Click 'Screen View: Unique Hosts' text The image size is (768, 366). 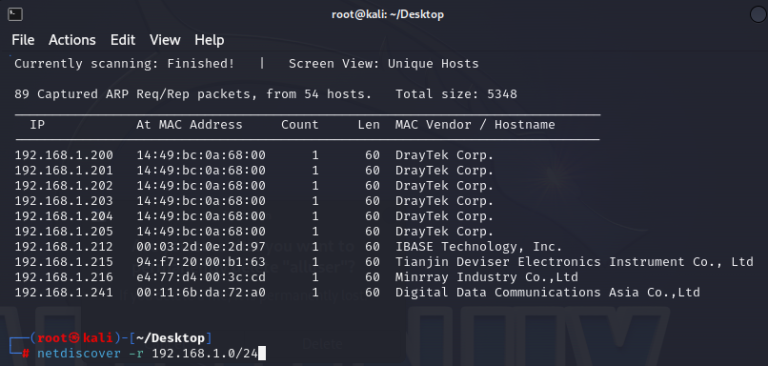384,64
